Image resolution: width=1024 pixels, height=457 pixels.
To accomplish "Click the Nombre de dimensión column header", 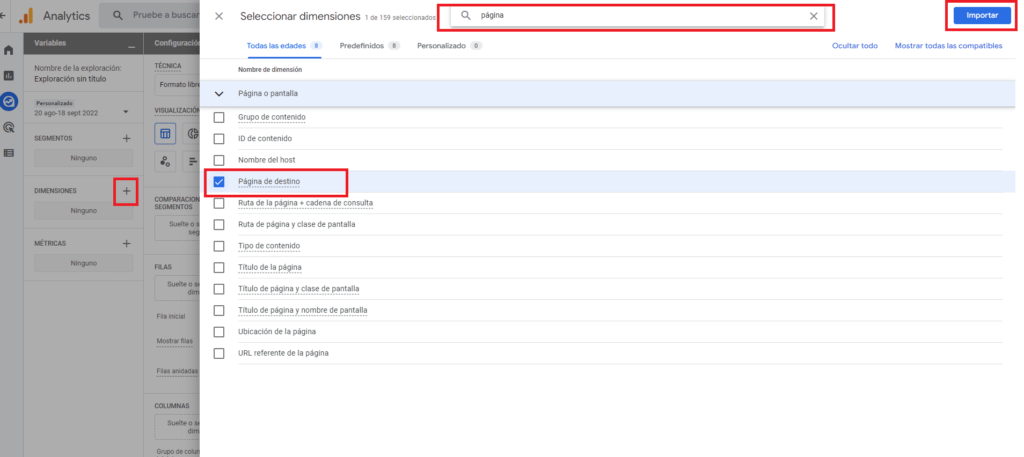I will click(x=270, y=70).
